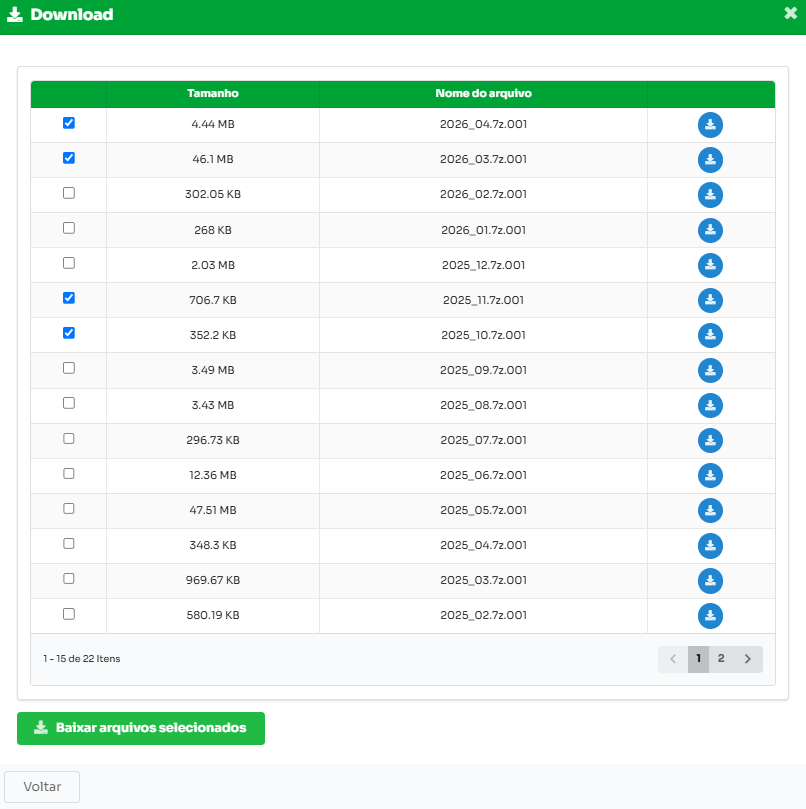The image size is (806, 809).
Task: Uncheck the 2026_04.7z.001 checkbox
Action: [69, 123]
